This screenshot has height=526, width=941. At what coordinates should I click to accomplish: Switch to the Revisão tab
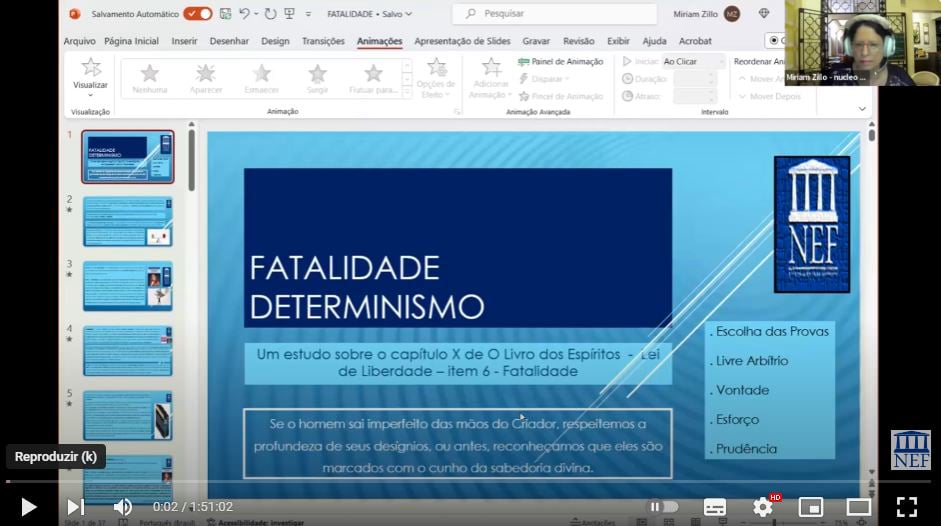click(579, 41)
